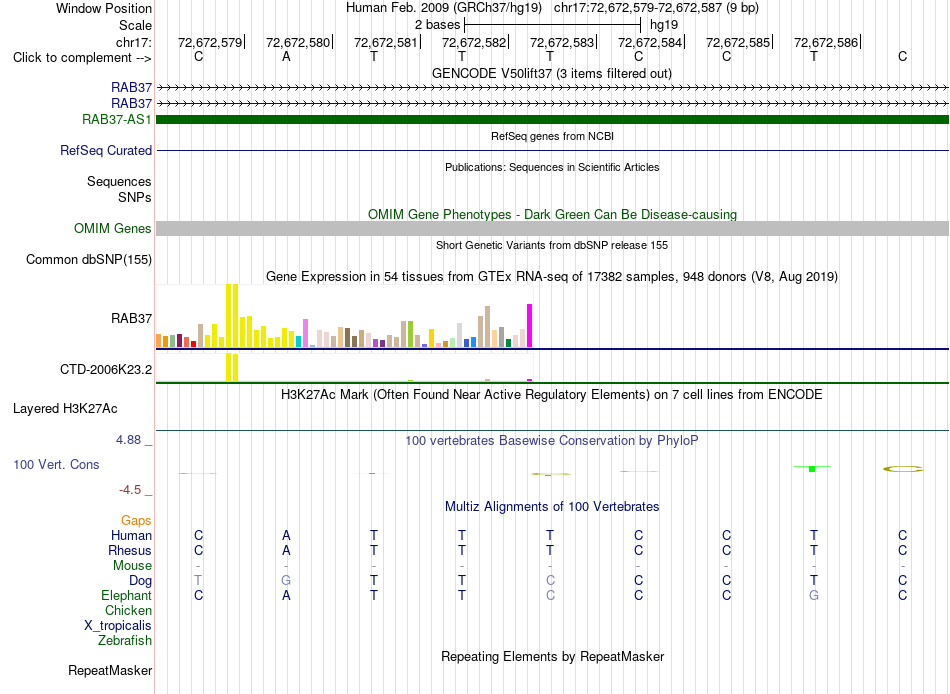
Task: Click the SNPs publications track label
Action: pos(135,197)
